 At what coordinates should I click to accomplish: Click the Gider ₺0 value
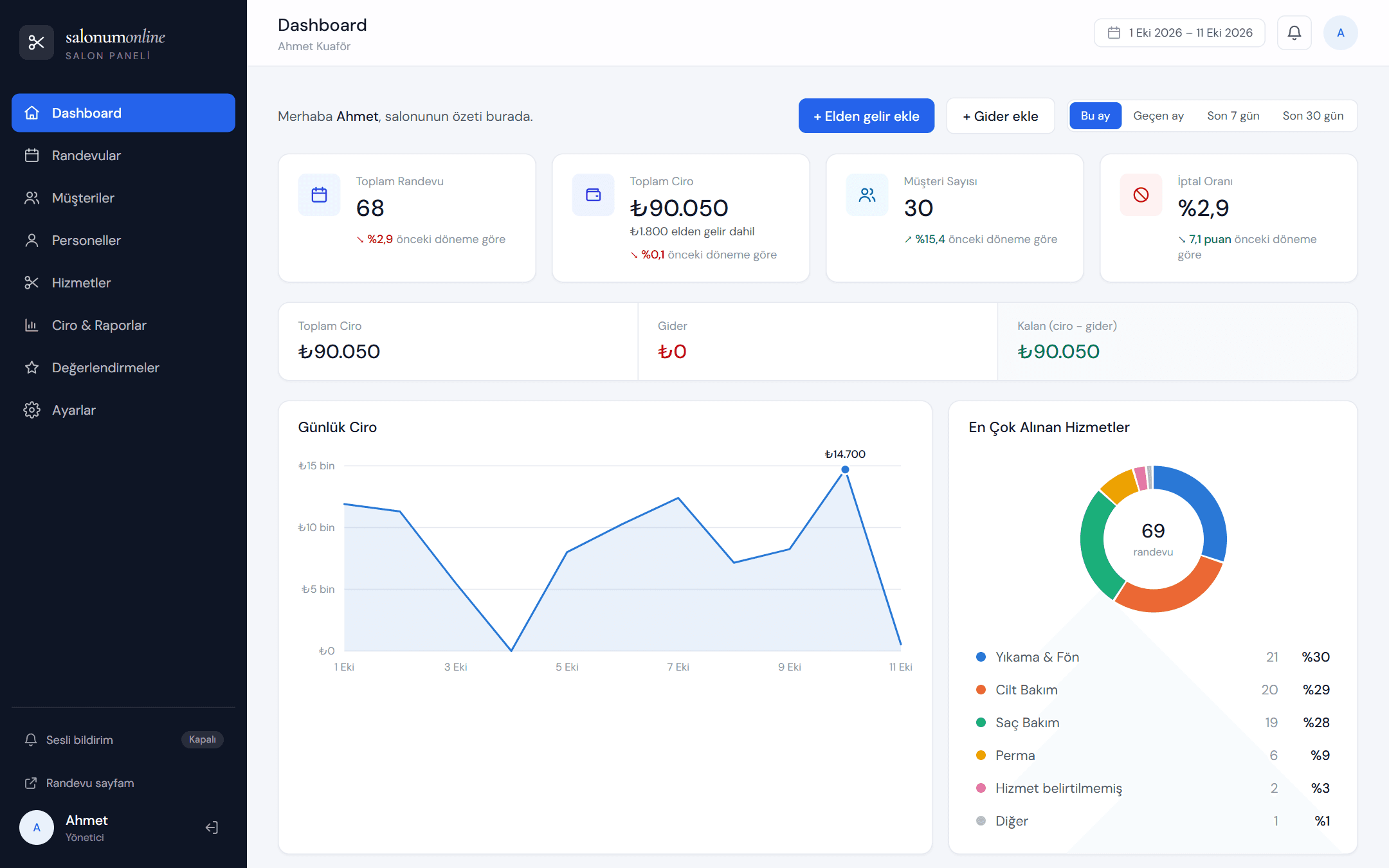[x=672, y=352]
